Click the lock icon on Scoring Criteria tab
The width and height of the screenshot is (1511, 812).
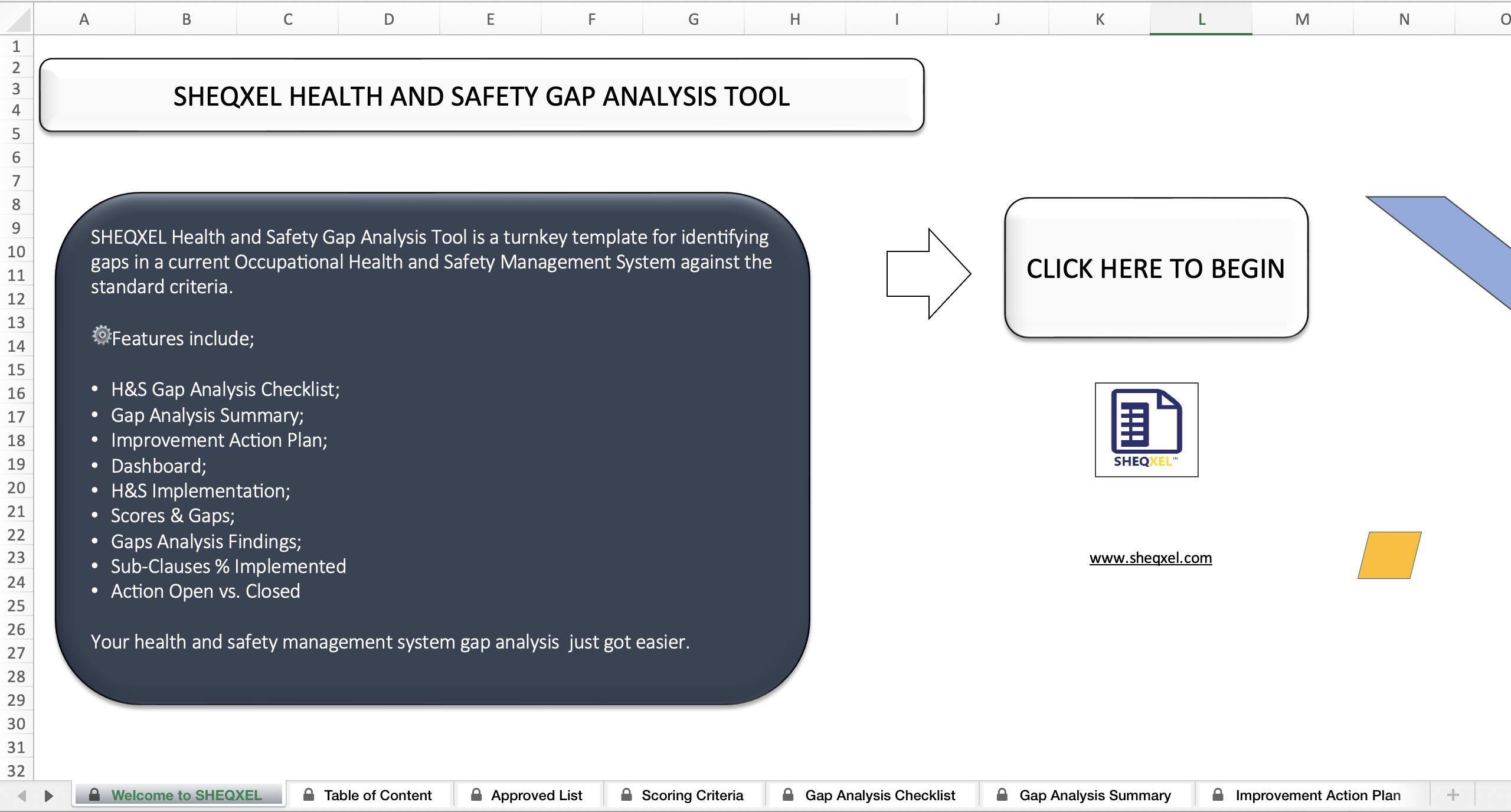[626, 794]
